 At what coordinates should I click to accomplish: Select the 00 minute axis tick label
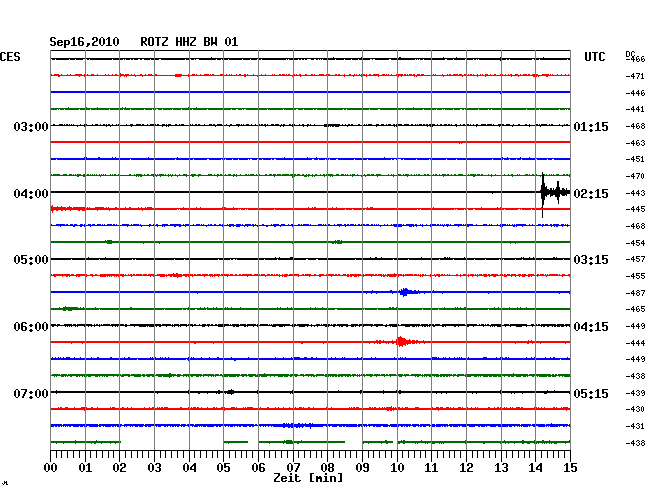[x=51, y=467]
